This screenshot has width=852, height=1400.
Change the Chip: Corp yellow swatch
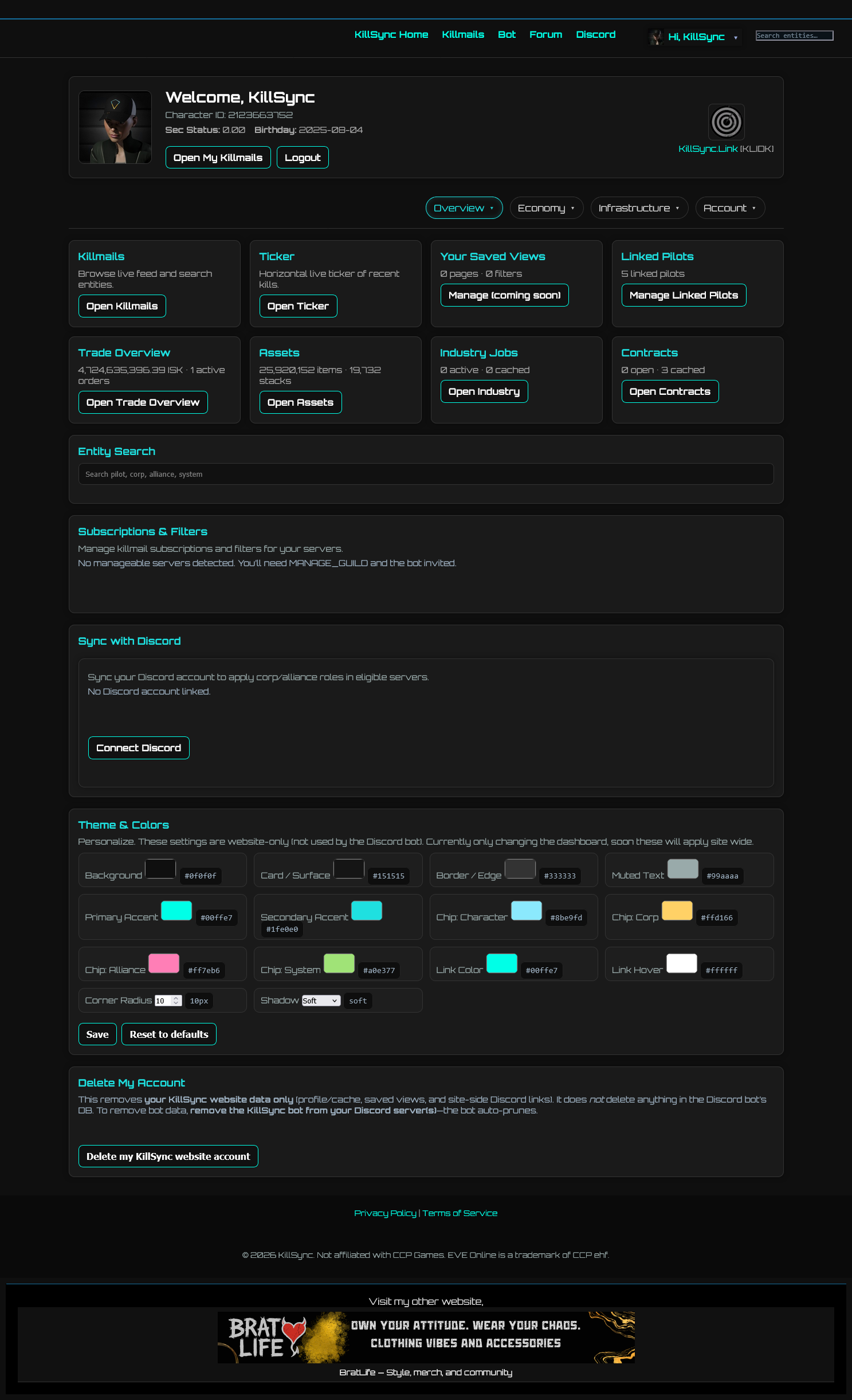click(677, 911)
